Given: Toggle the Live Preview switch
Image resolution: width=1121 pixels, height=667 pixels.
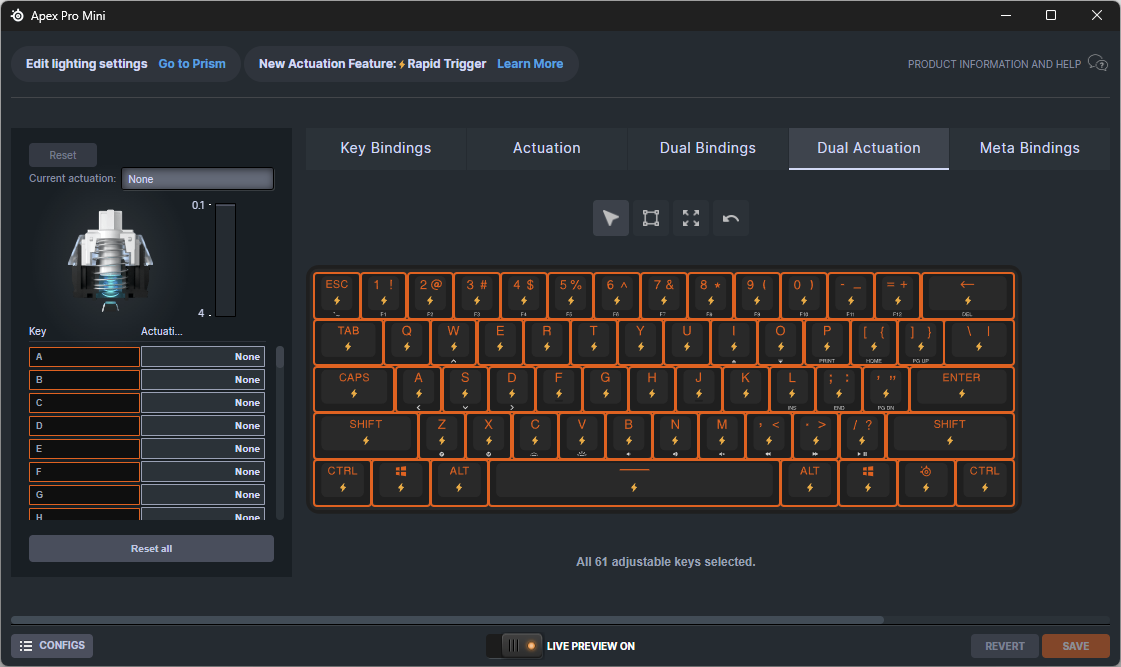Looking at the screenshot, I should (x=514, y=646).
